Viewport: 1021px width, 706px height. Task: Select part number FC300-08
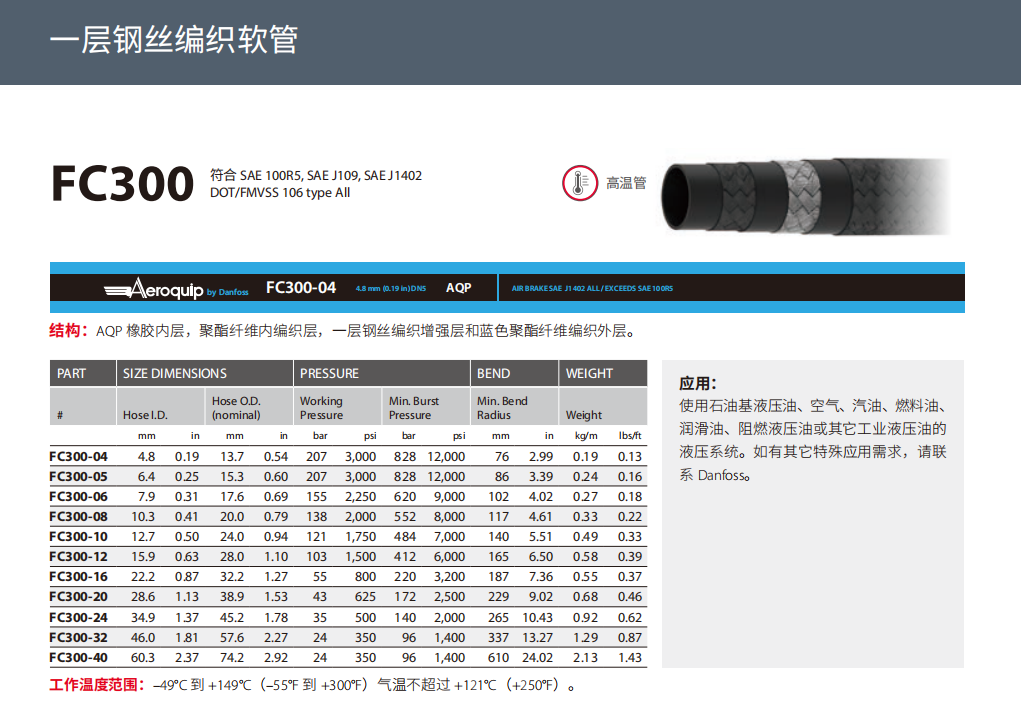coord(78,516)
